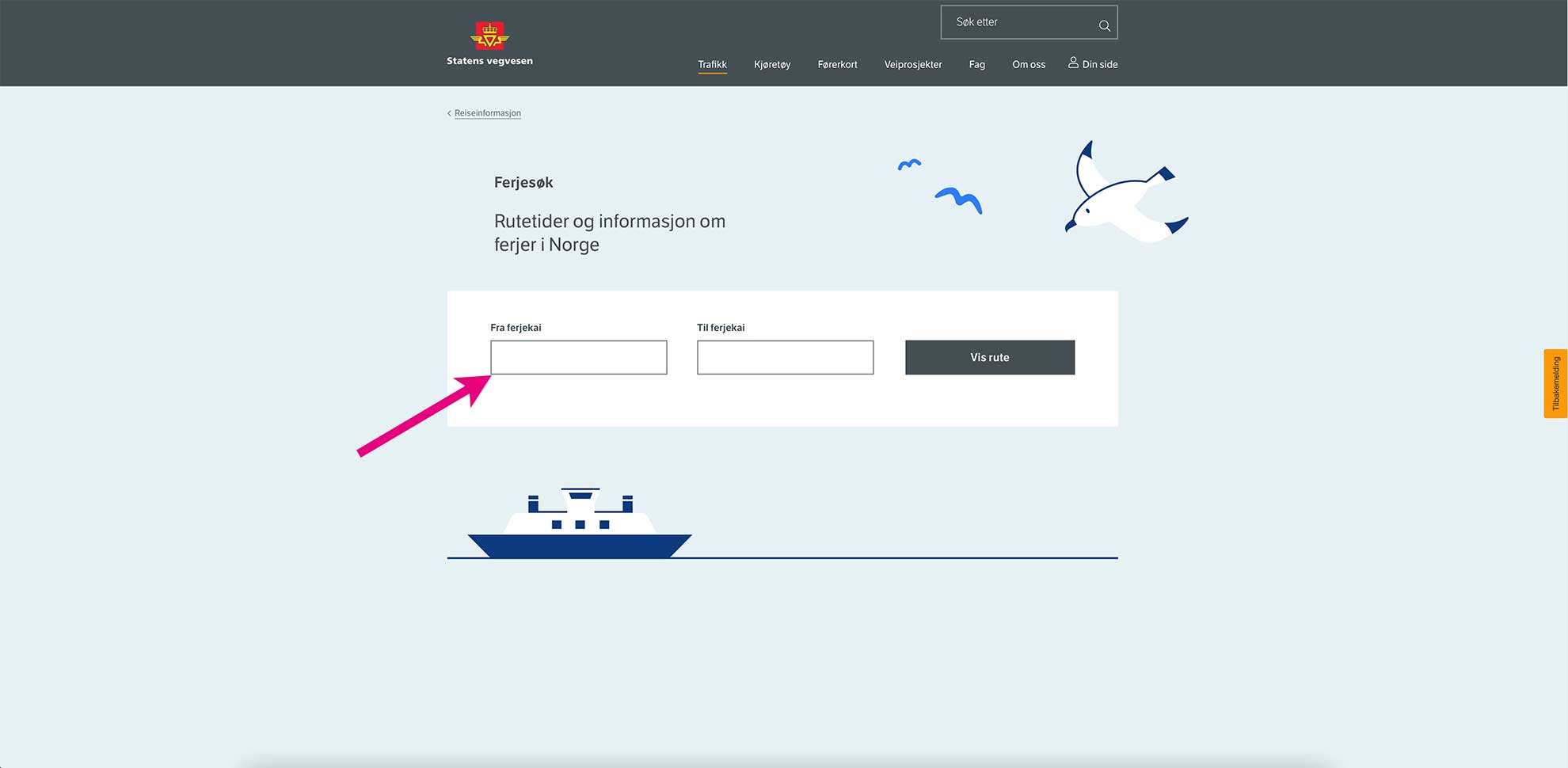Open the Trafikk menu item

click(712, 64)
